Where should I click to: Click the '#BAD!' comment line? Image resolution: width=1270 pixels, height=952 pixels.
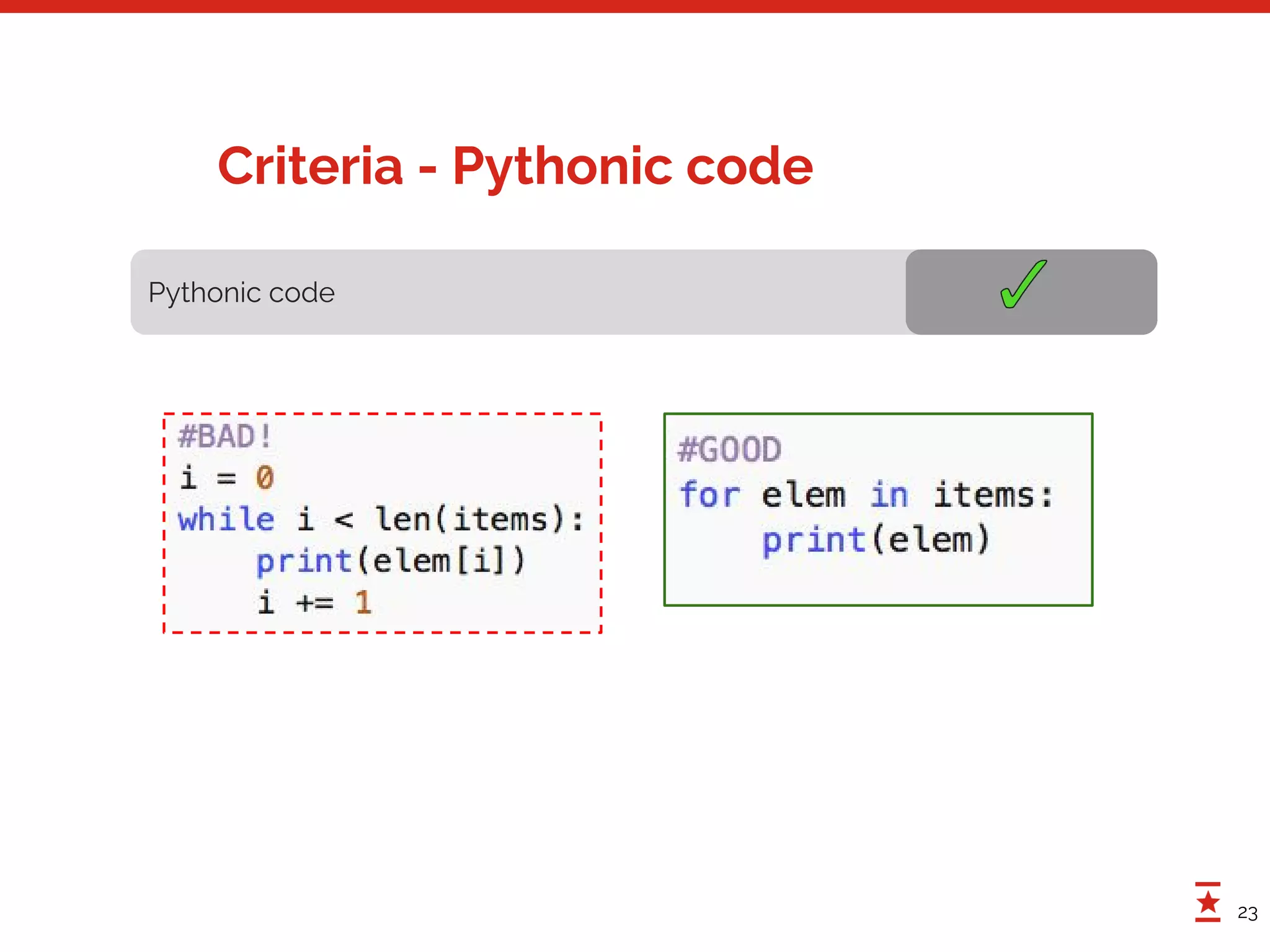click(225, 436)
